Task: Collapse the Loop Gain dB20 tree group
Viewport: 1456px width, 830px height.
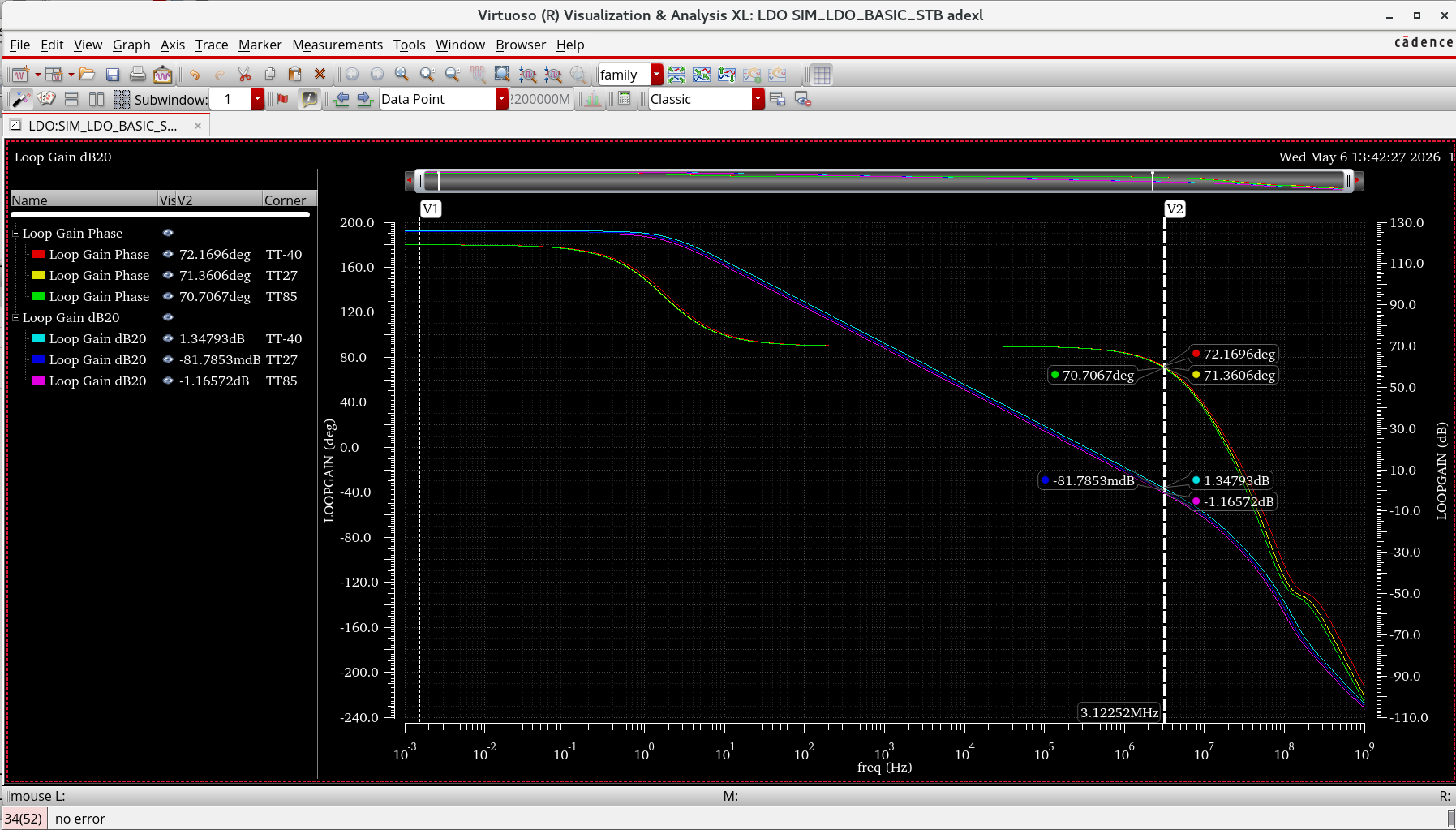Action: click(15, 317)
